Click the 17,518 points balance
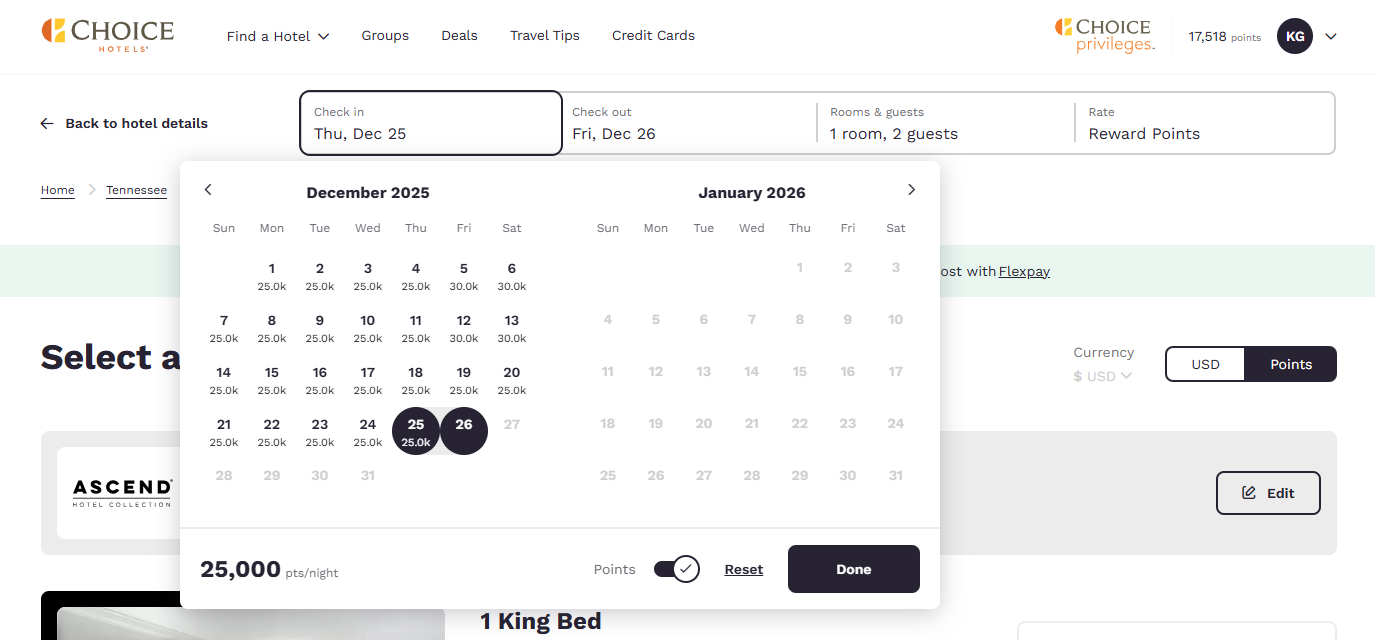The height and width of the screenshot is (640, 1375). click(x=1224, y=36)
